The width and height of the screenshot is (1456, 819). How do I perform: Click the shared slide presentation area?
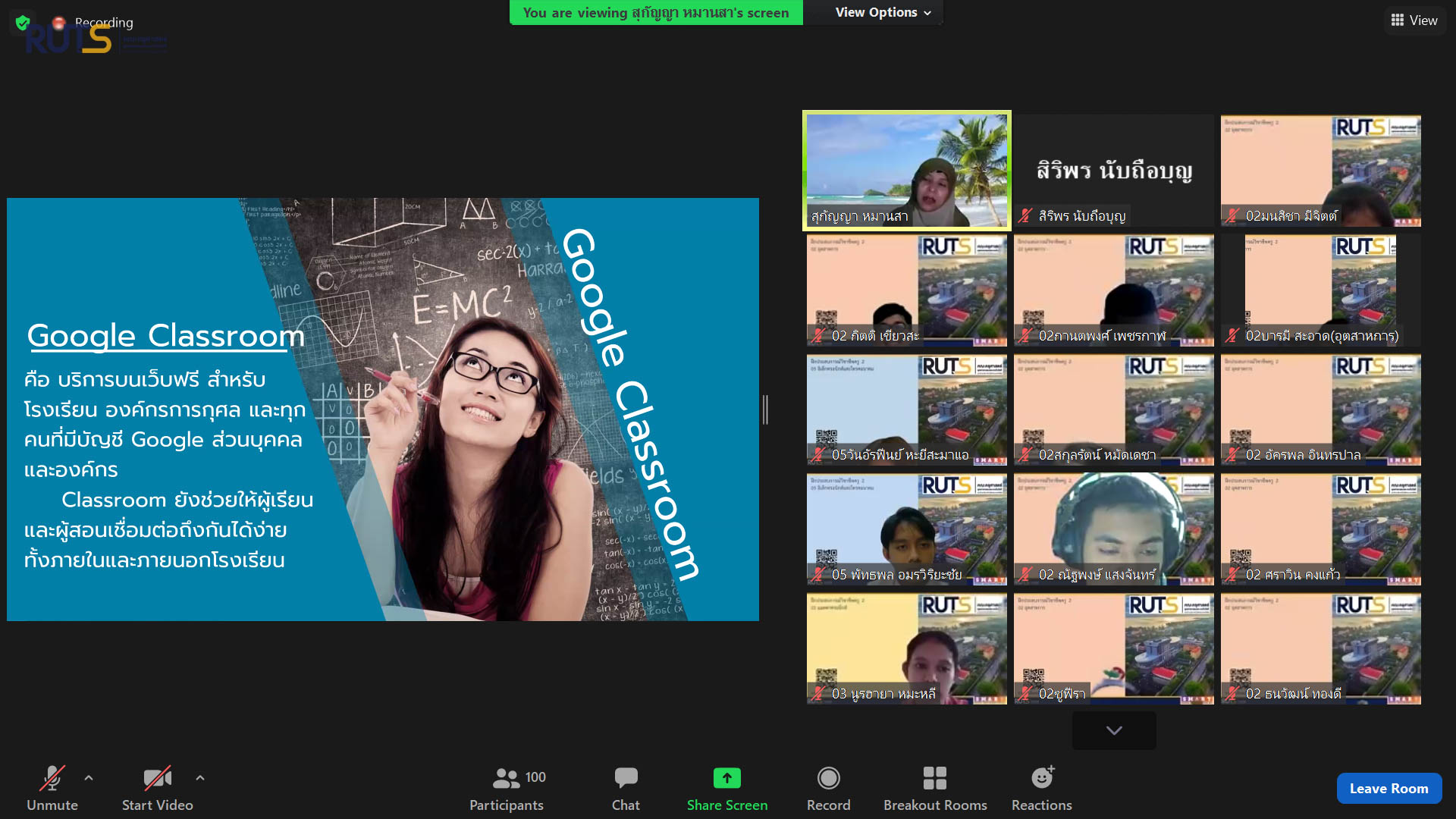[383, 409]
